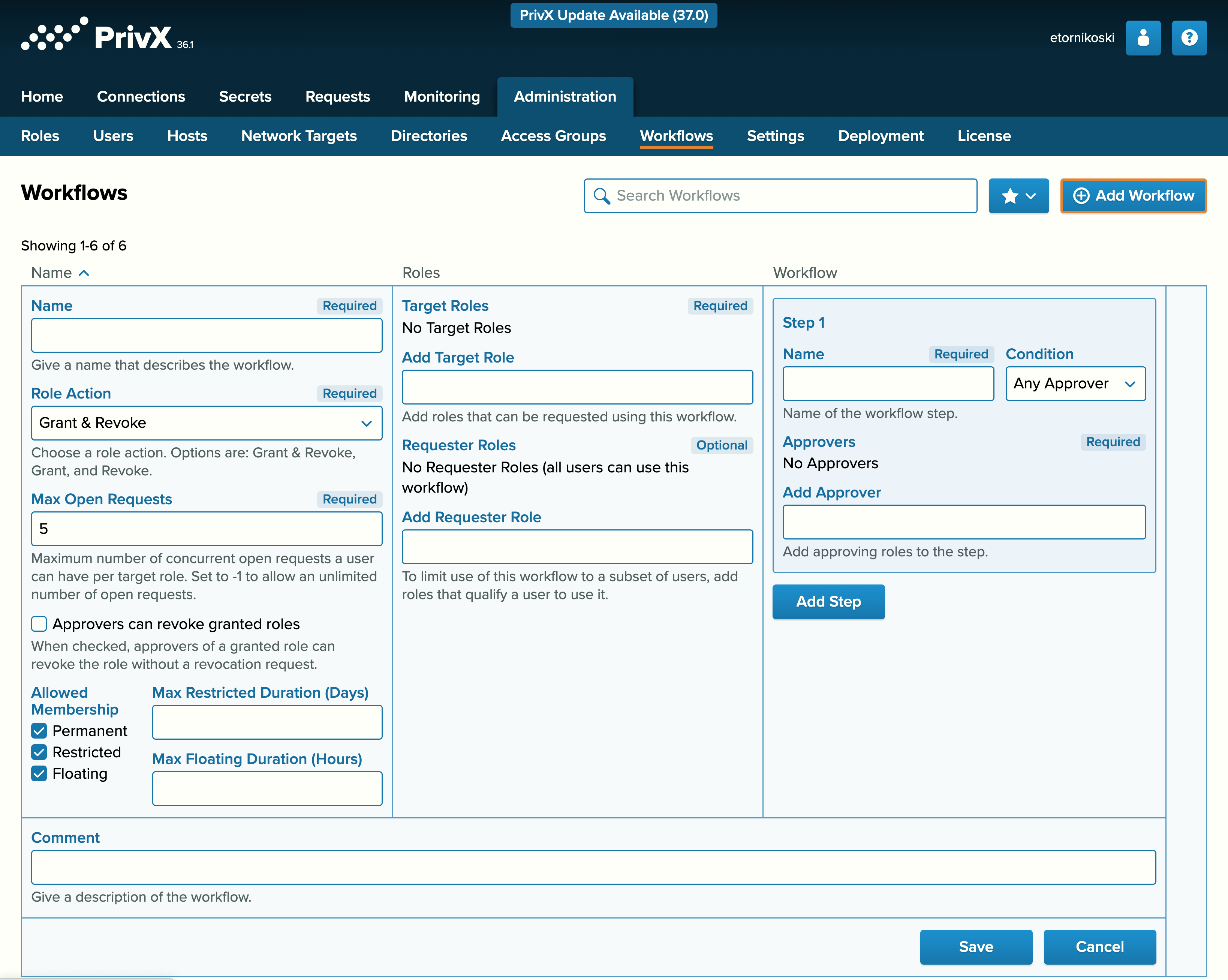The width and height of the screenshot is (1228, 980).
Task: Click the PrivX Update Available banner
Action: (x=613, y=15)
